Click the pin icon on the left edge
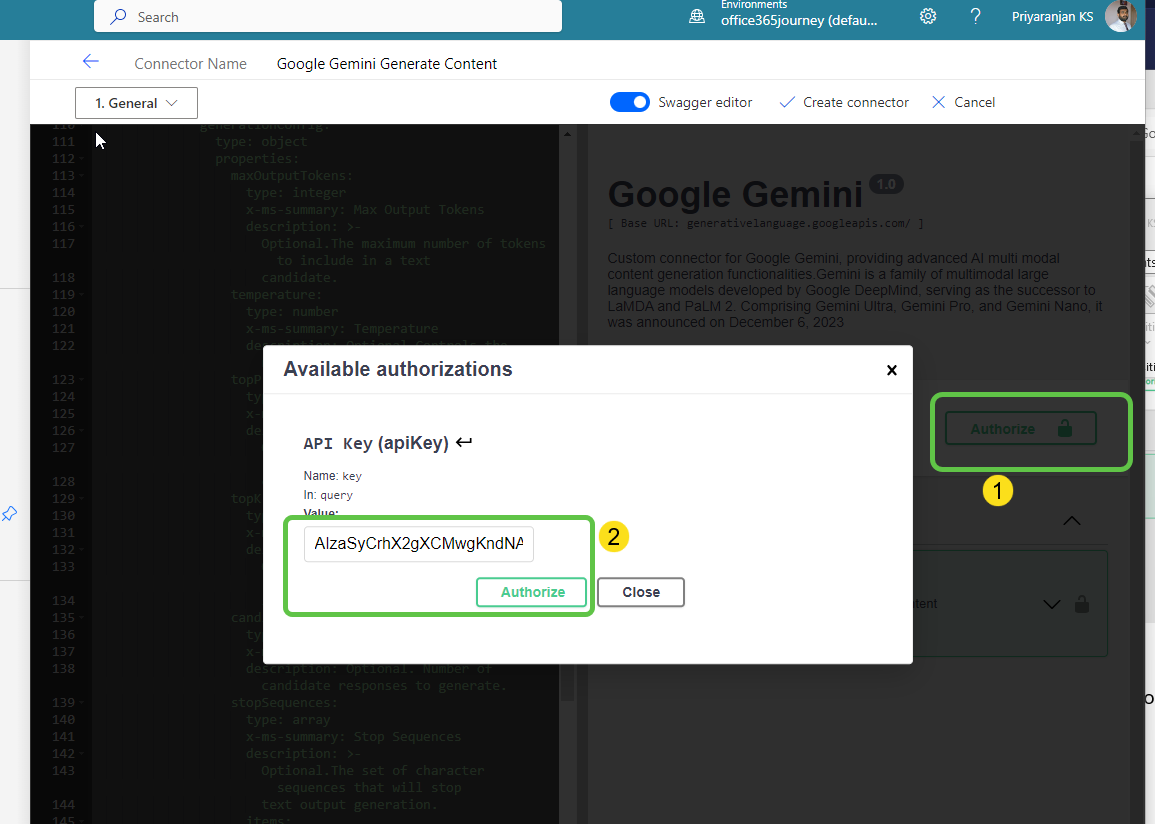Viewport: 1155px width, 824px height. (10, 513)
